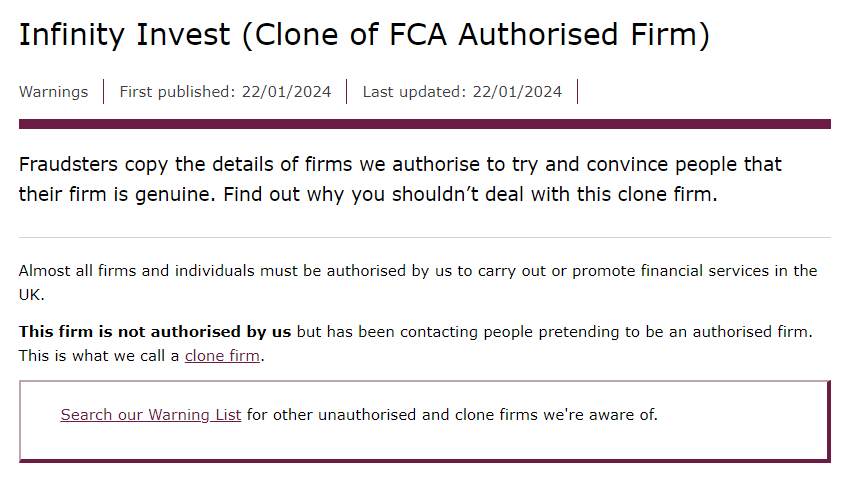Click the text "This is what we call a"
Viewport: 850px width, 483px height.
tap(99, 356)
